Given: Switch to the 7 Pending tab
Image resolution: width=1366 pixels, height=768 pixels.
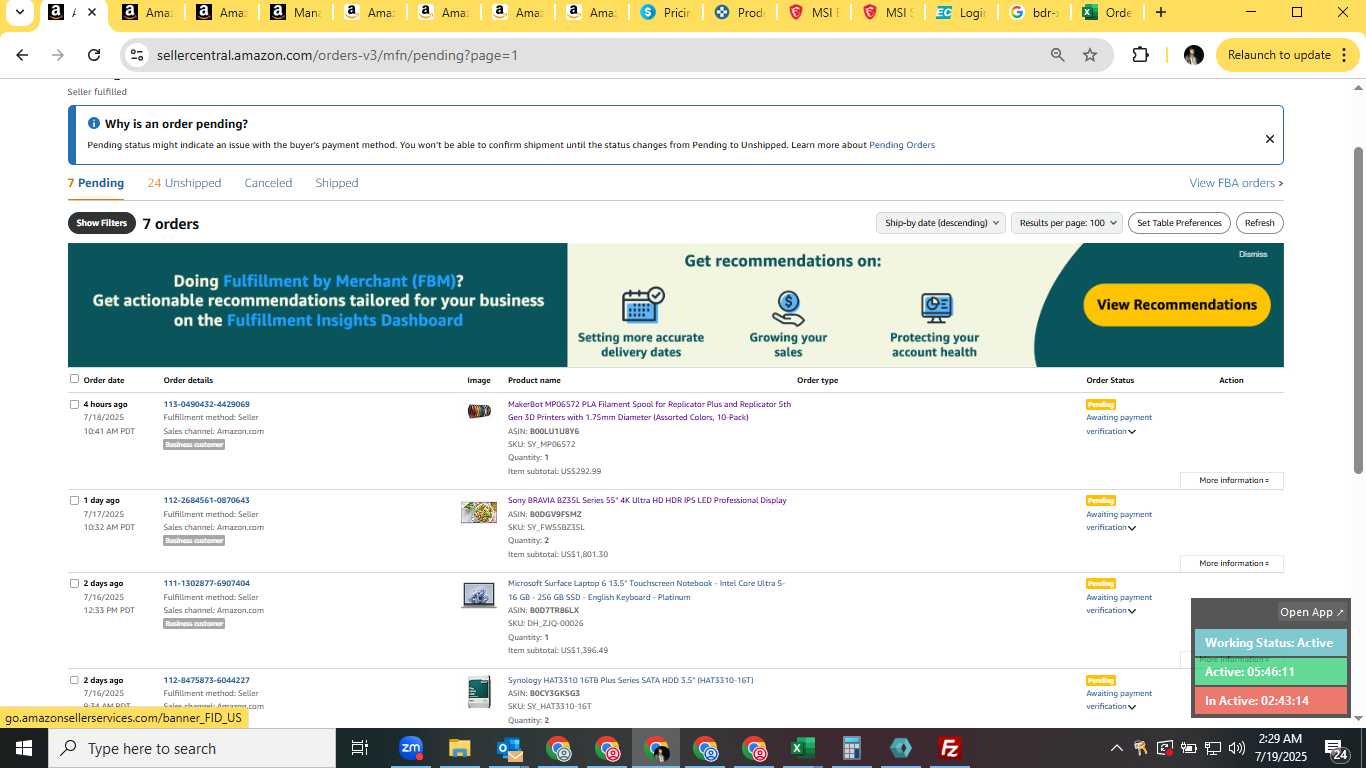Looking at the screenshot, I should point(96,183).
